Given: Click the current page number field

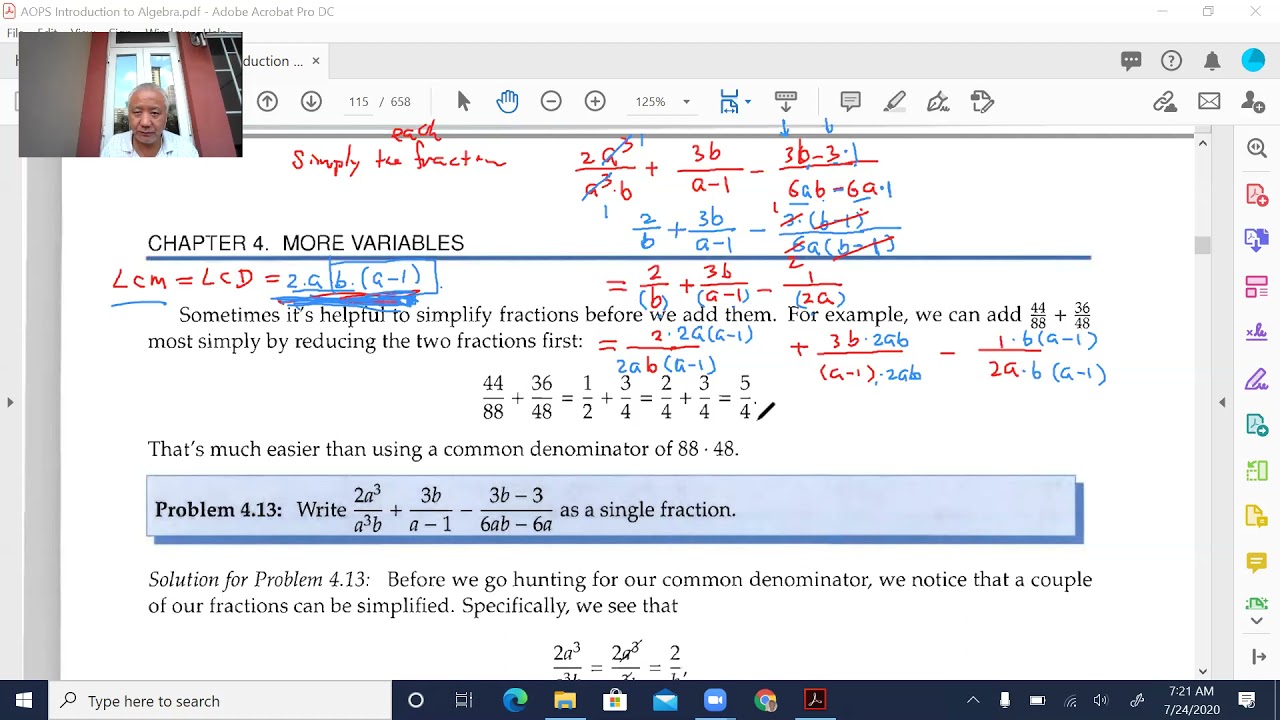Looking at the screenshot, I should tap(359, 101).
